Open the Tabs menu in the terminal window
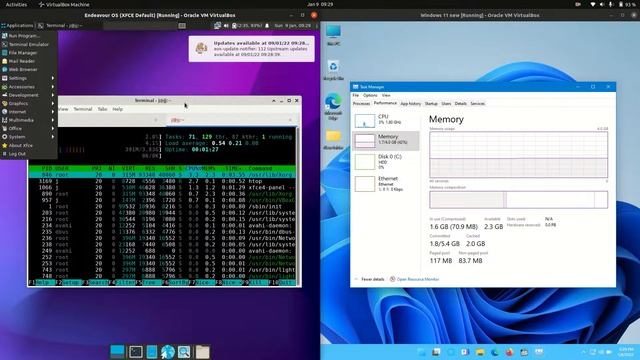Screen dimensions: 640x360 coord(102,109)
